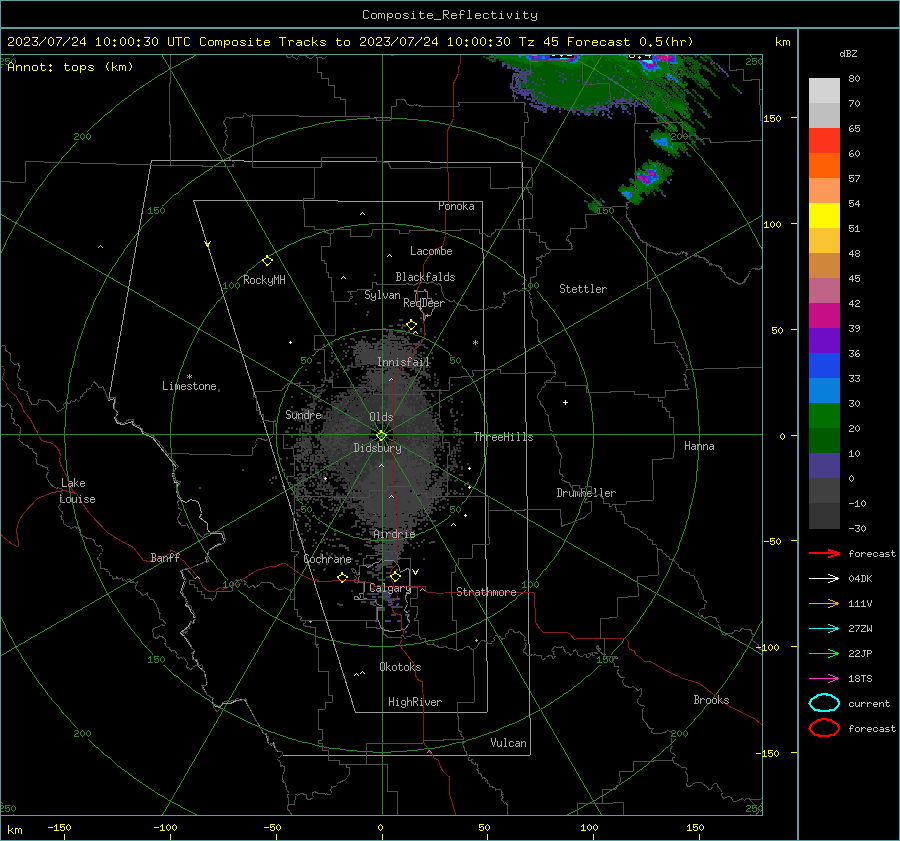Screen dimensions: 900x841
Task: Click the Drumheller label
Action: coord(586,493)
